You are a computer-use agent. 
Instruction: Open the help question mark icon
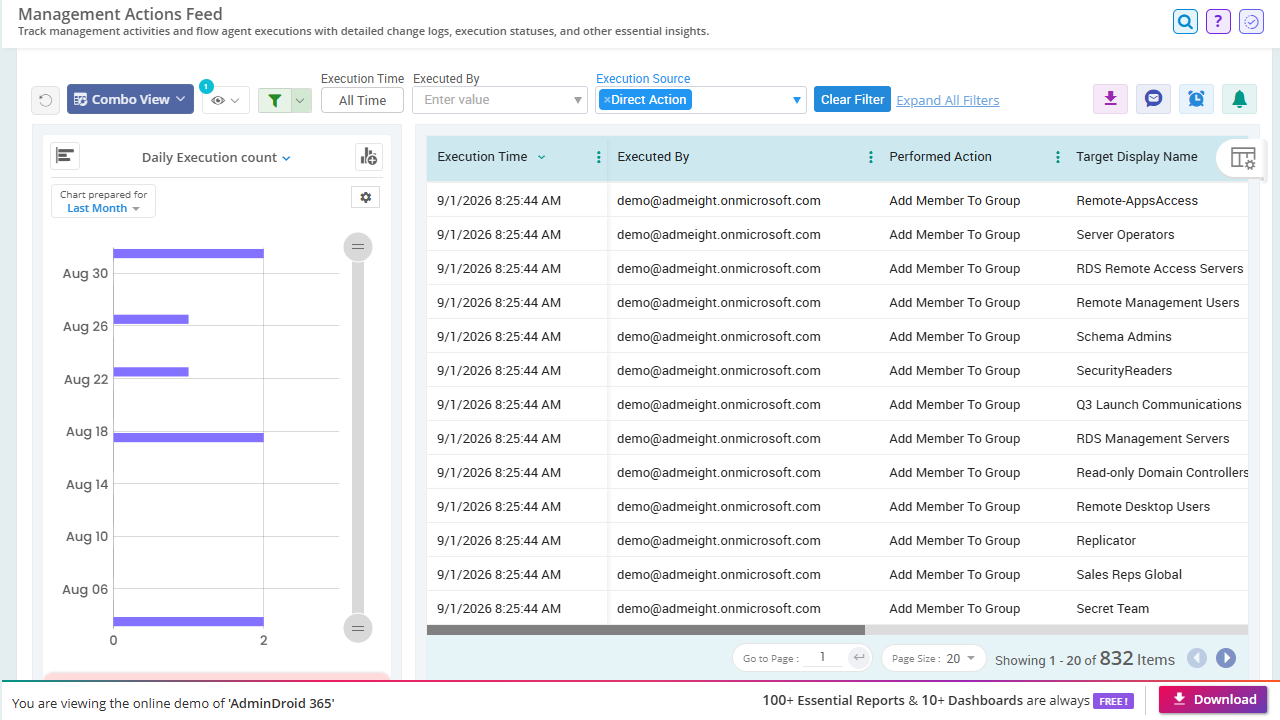pos(1218,21)
